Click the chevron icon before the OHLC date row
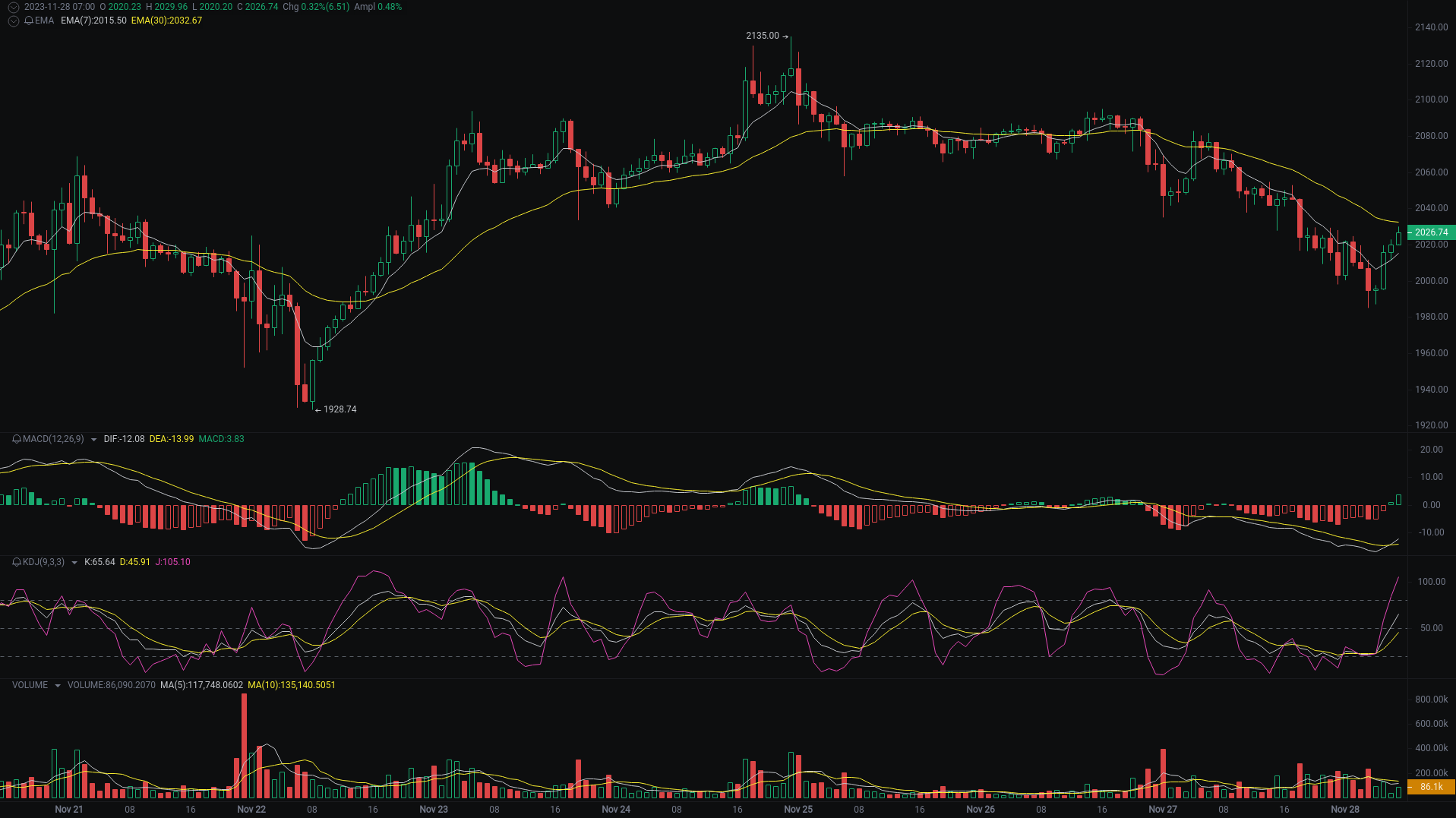Image resolution: width=1456 pixels, height=818 pixels. (13, 7)
